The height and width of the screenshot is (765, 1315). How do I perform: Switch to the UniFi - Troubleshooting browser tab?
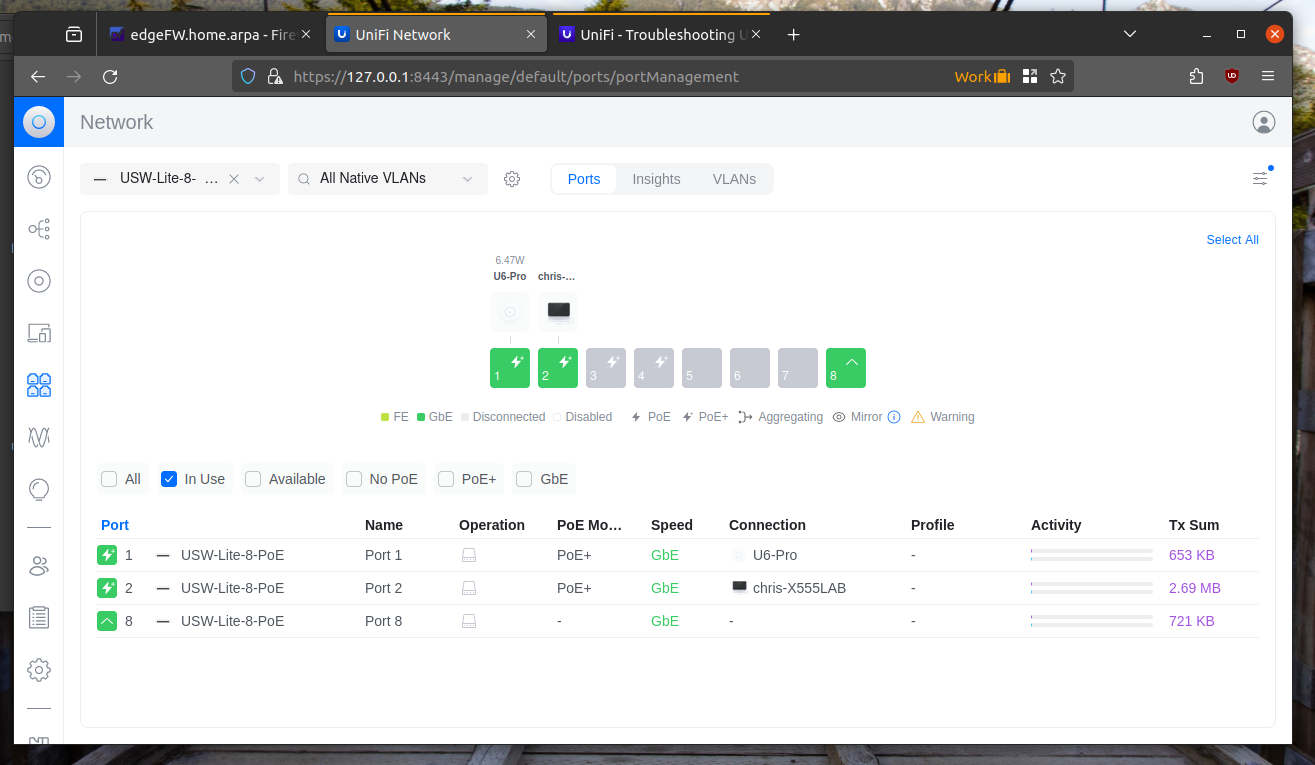pos(661,34)
